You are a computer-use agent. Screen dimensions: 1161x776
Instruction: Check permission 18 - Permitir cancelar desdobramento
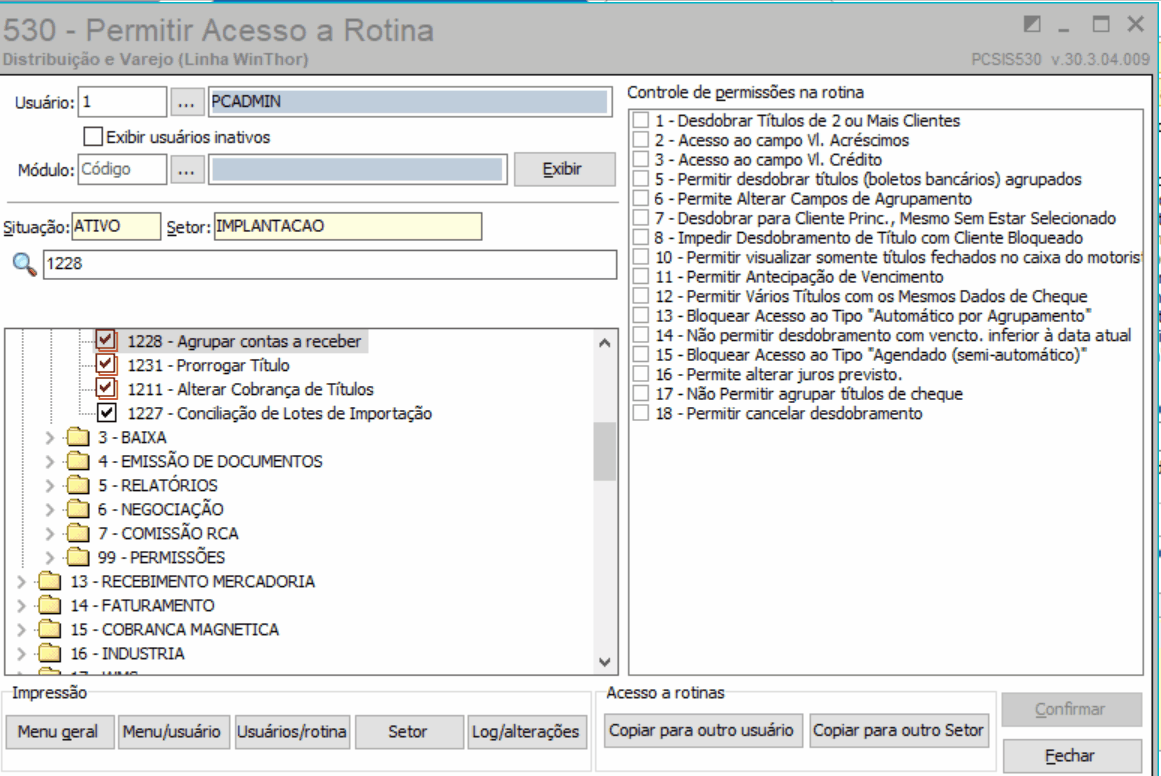[x=640, y=412]
